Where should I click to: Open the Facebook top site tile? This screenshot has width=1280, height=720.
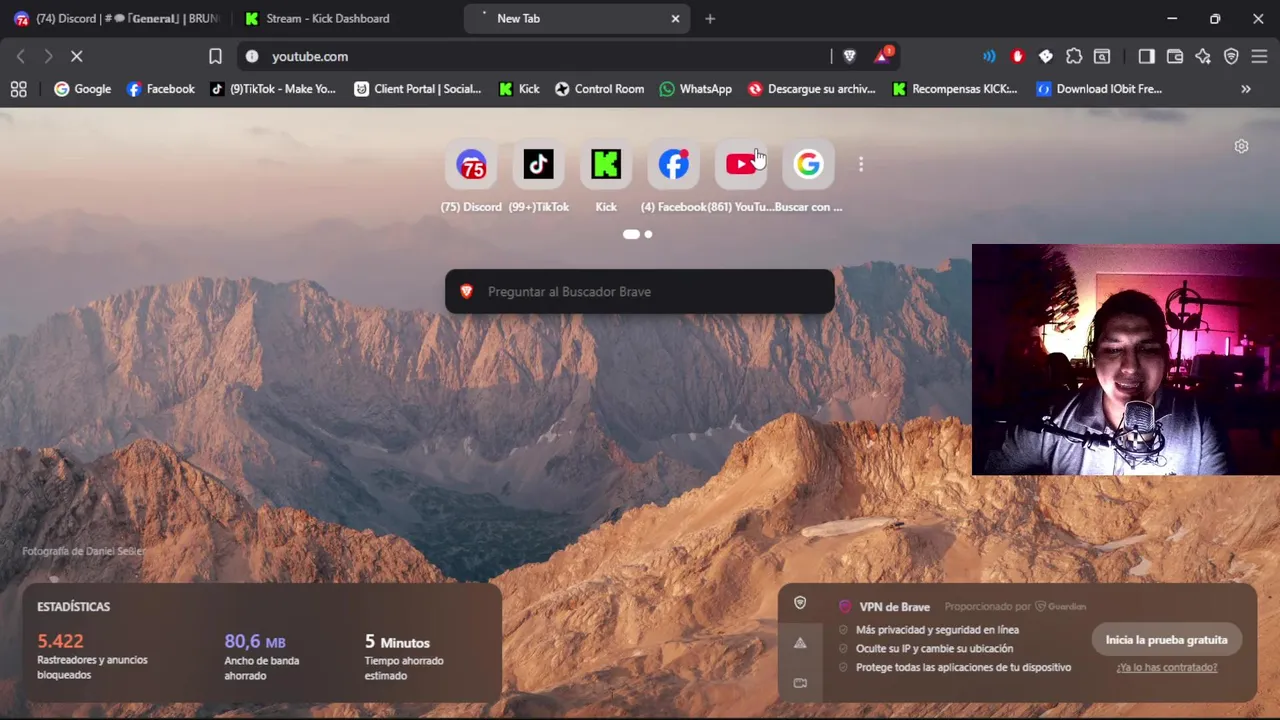[673, 164]
